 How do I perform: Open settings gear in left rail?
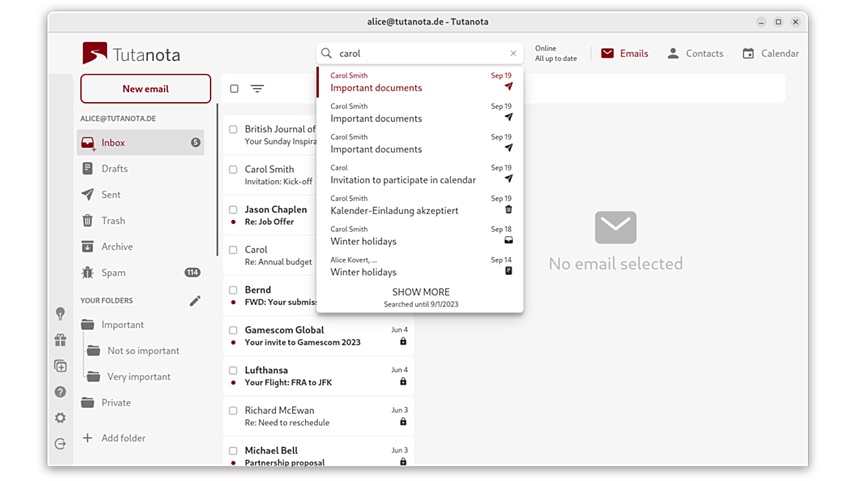[61, 418]
